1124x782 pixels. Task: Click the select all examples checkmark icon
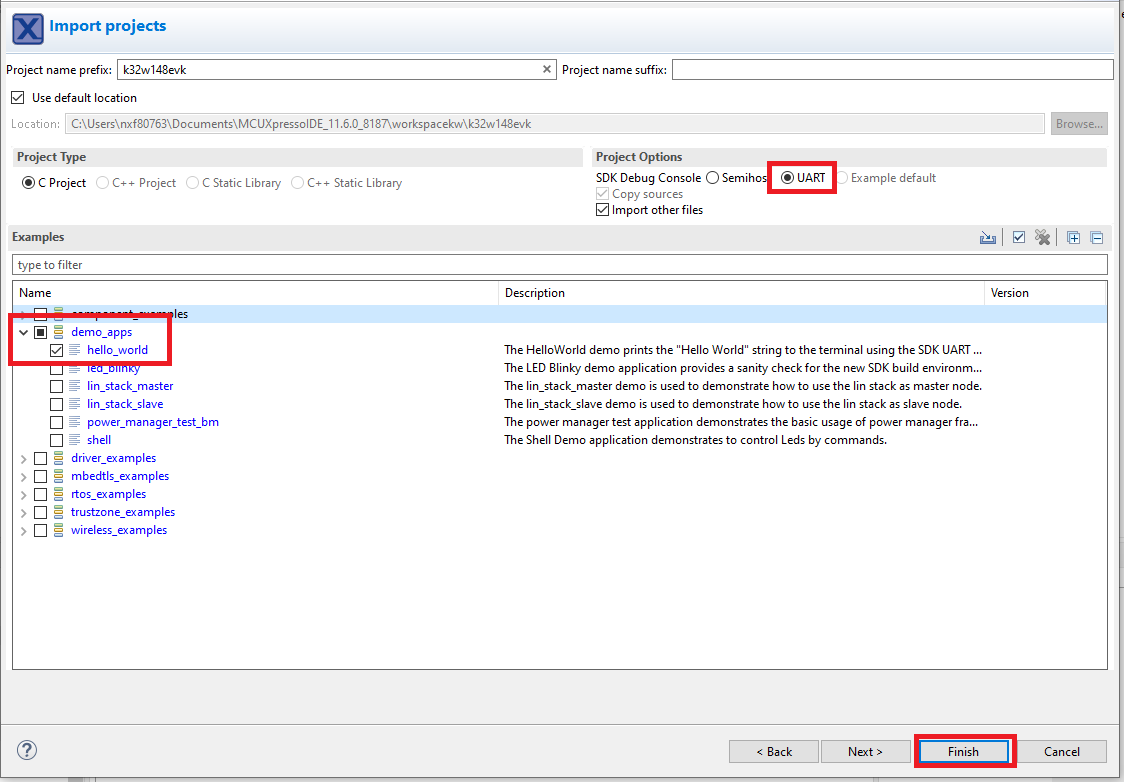click(1018, 238)
